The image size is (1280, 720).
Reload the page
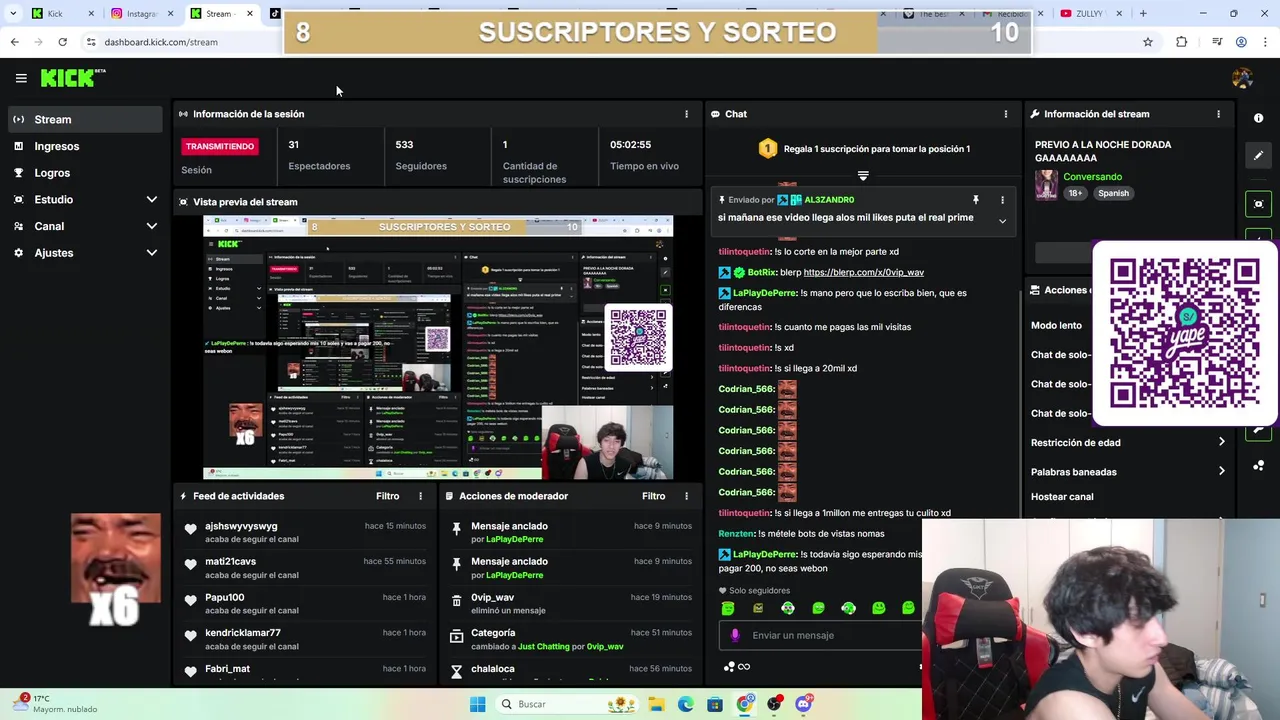pos(62,42)
